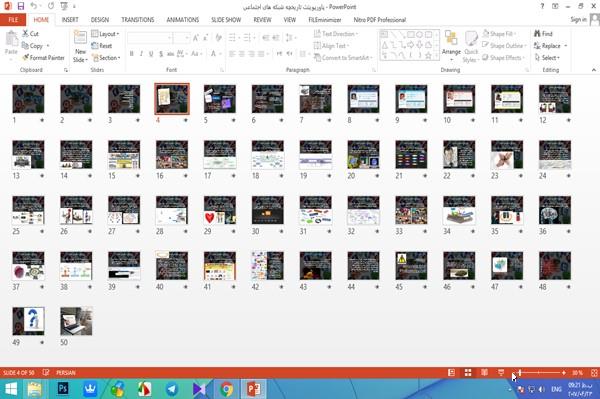Image resolution: width=600 pixels, height=399 pixels.
Task: Switch to Normal view in status bar
Action: click(452, 373)
